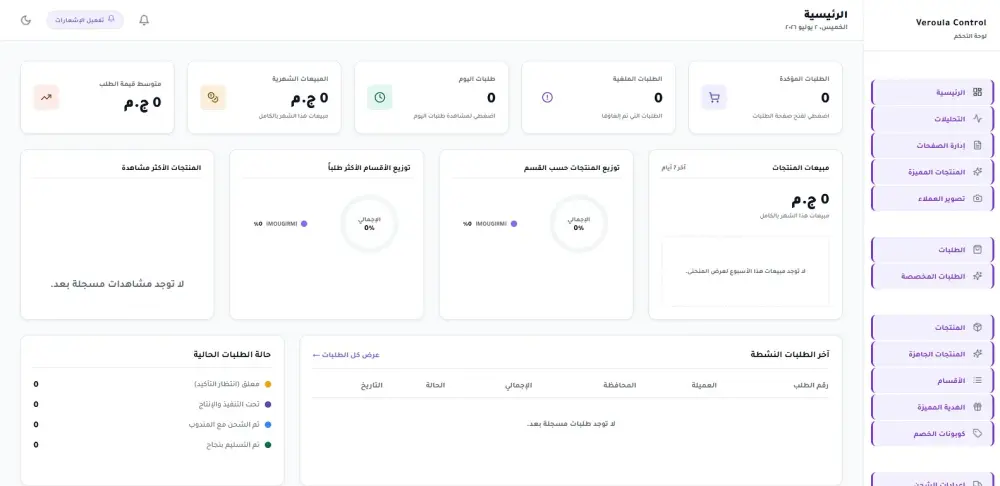The image size is (1000, 486).
Task: Click the blue dot for تم الشحن مع المندوب
Action: pos(268,425)
